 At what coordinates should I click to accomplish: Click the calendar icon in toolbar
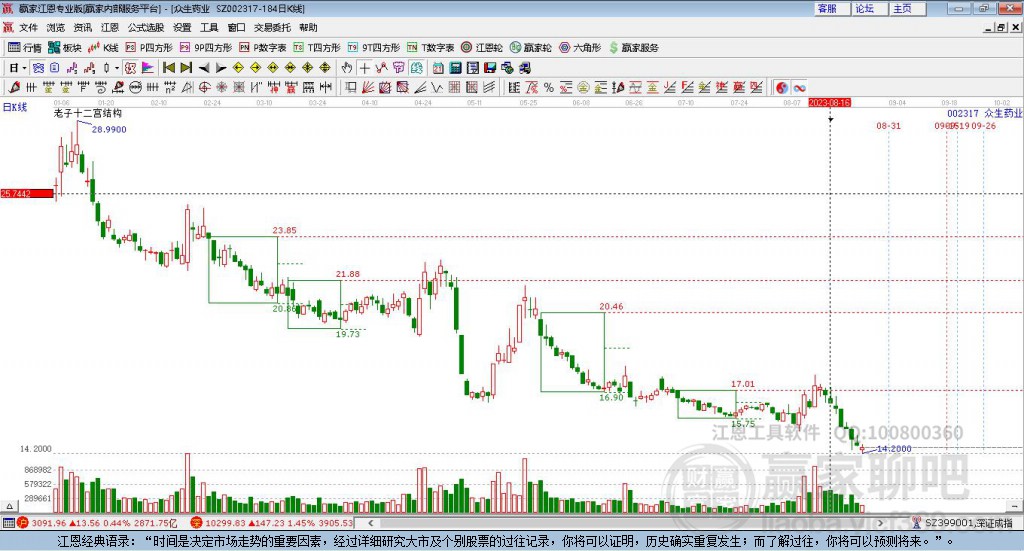438,68
